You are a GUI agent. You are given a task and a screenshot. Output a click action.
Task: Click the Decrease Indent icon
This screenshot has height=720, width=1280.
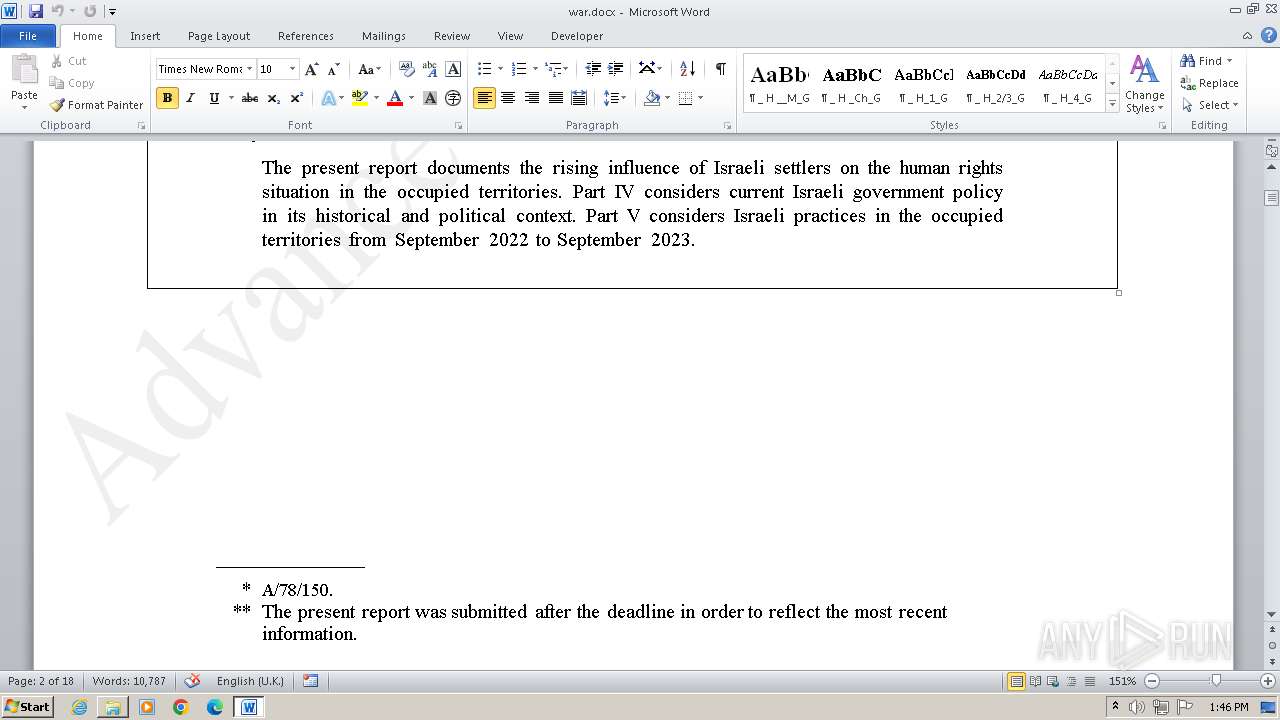pos(593,69)
